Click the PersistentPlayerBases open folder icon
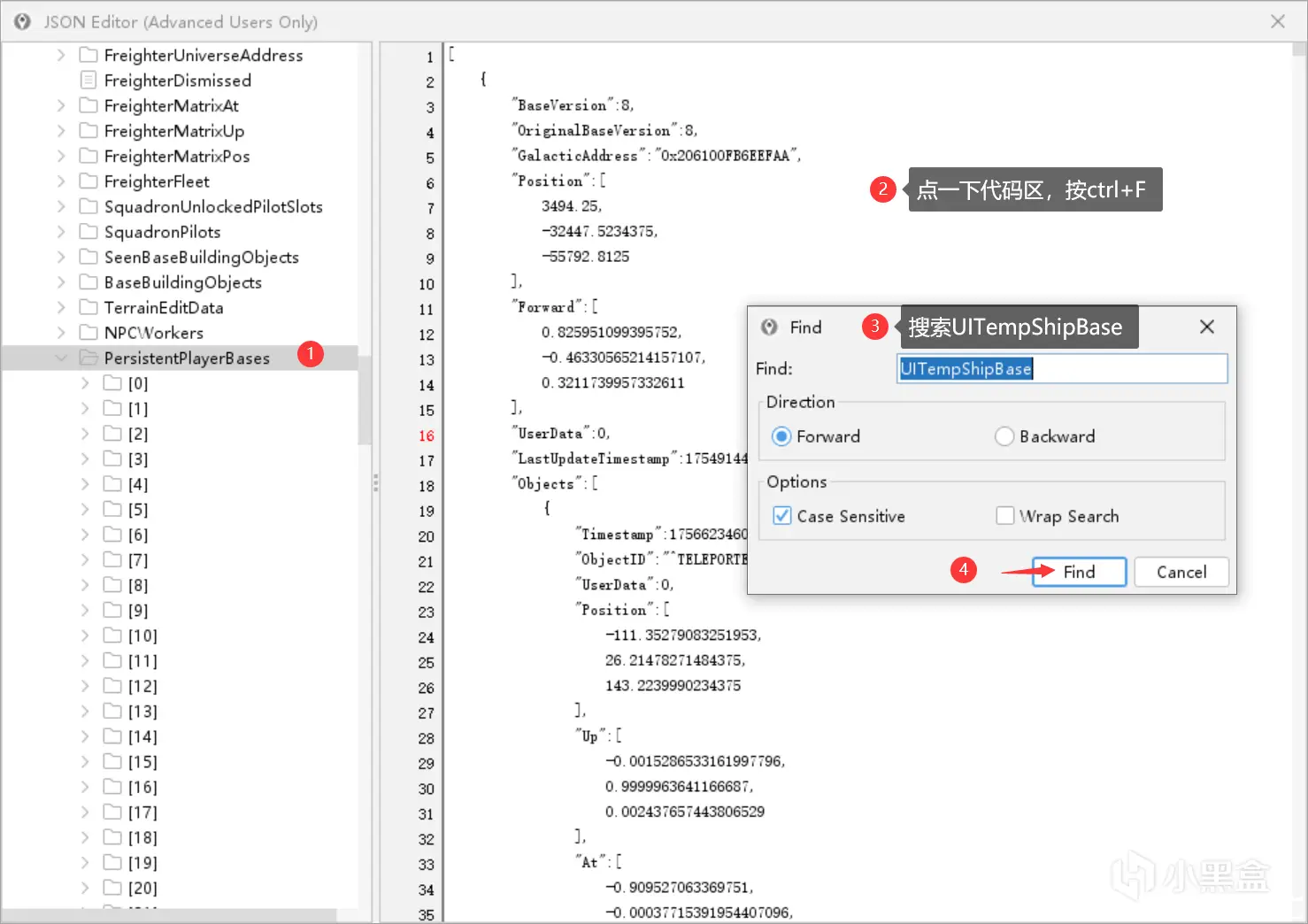The height and width of the screenshot is (924, 1308). tap(88, 358)
